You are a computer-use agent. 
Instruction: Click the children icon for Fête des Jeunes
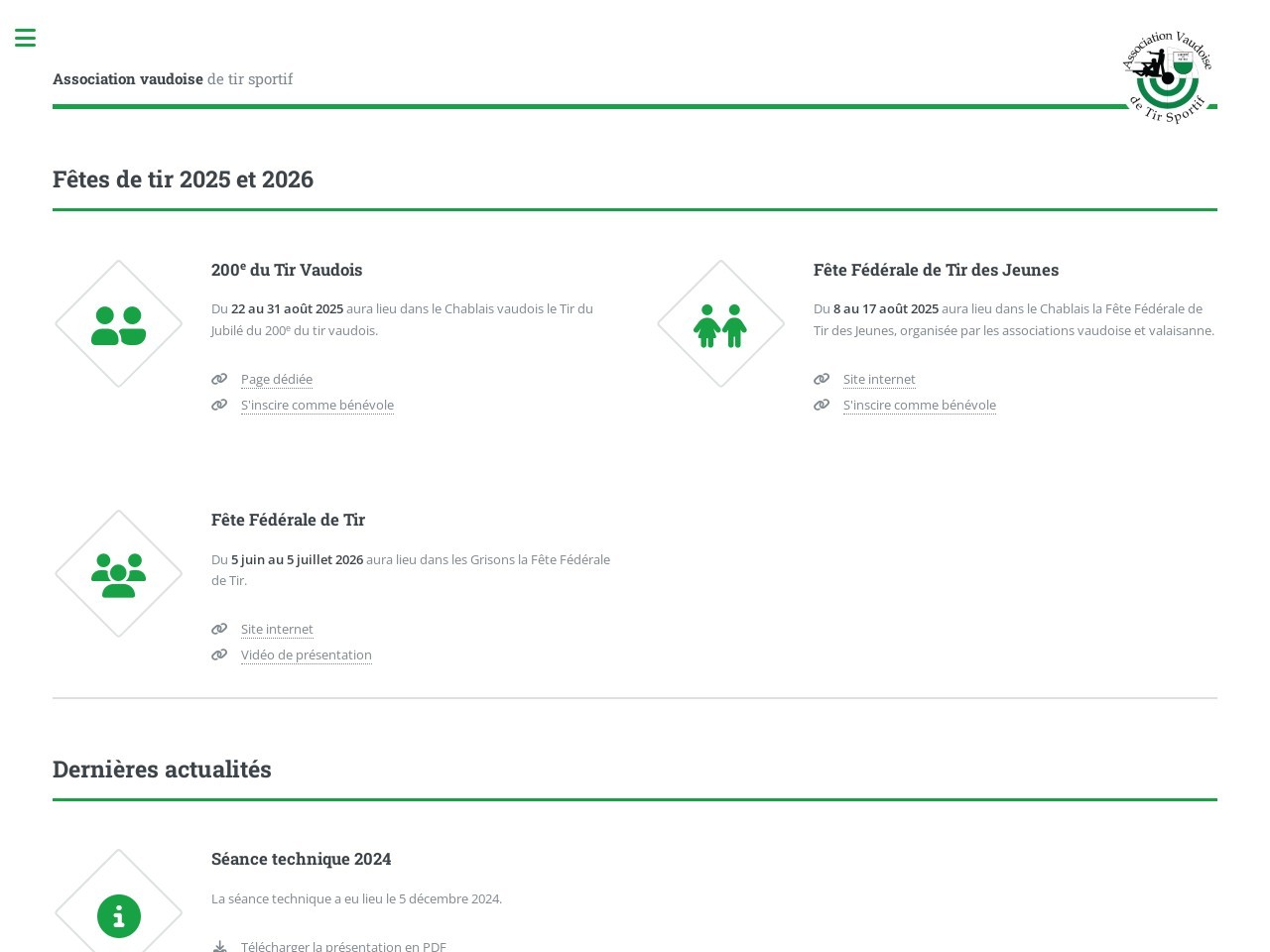coord(720,324)
